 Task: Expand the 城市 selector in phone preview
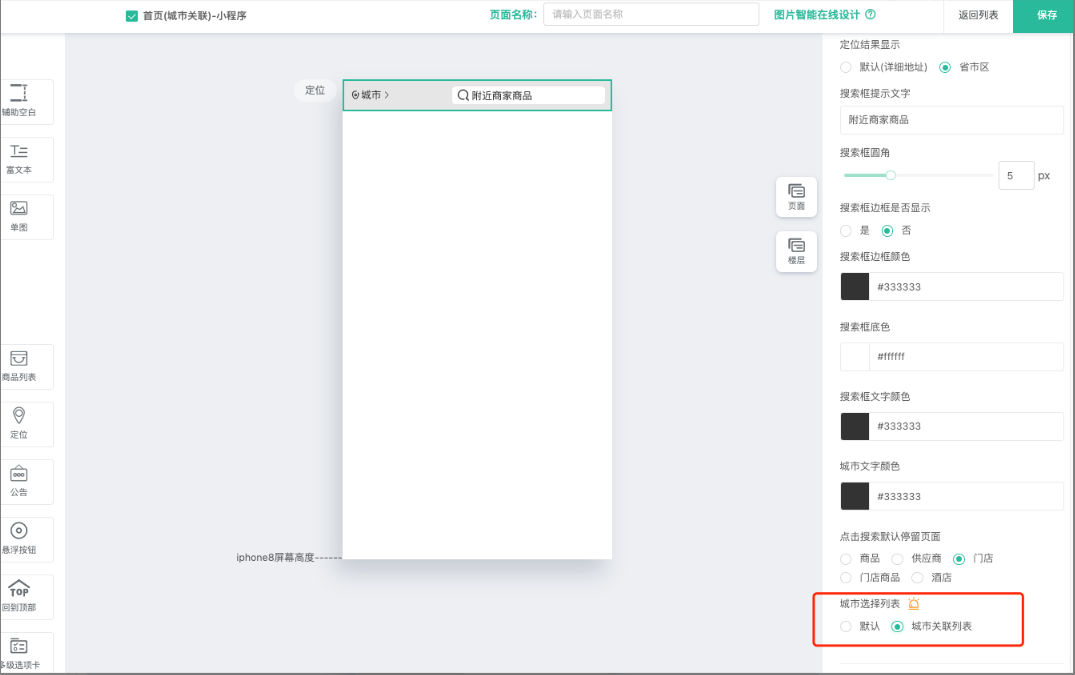coord(370,95)
